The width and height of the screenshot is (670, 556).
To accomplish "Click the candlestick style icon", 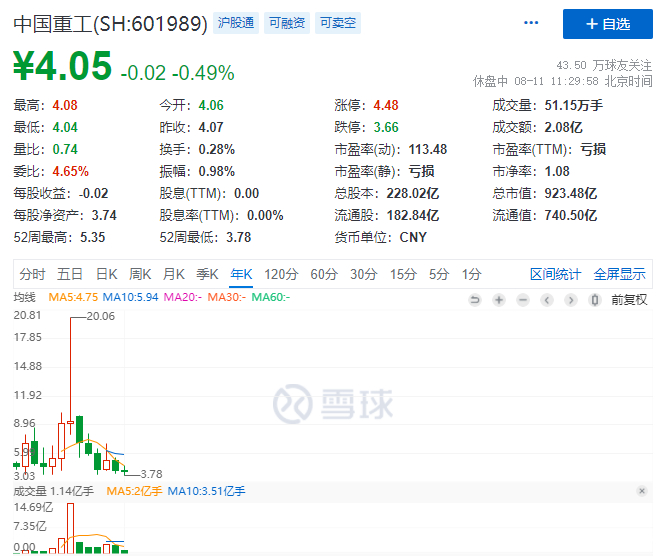I will 594,300.
